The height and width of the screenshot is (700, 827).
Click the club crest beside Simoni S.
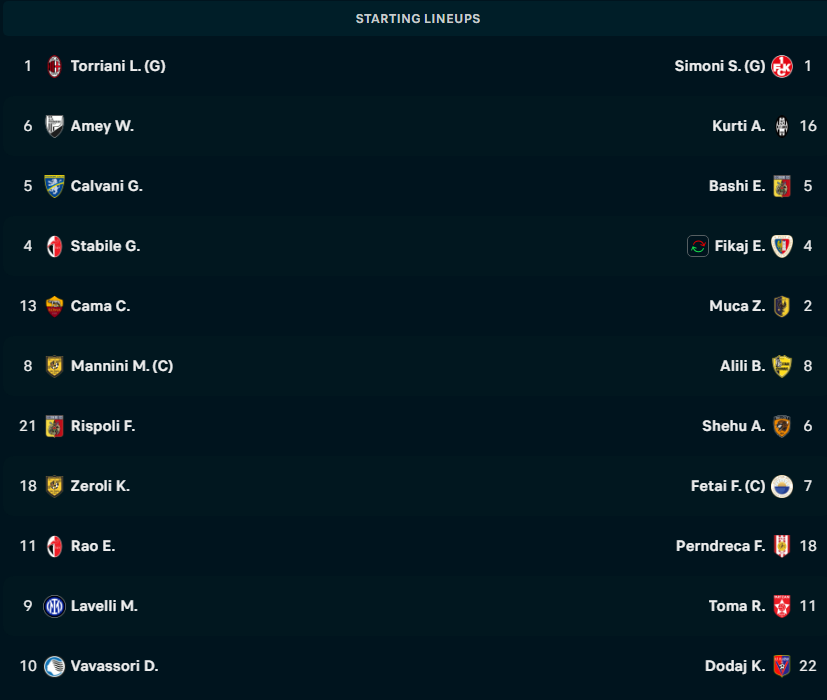(x=782, y=66)
